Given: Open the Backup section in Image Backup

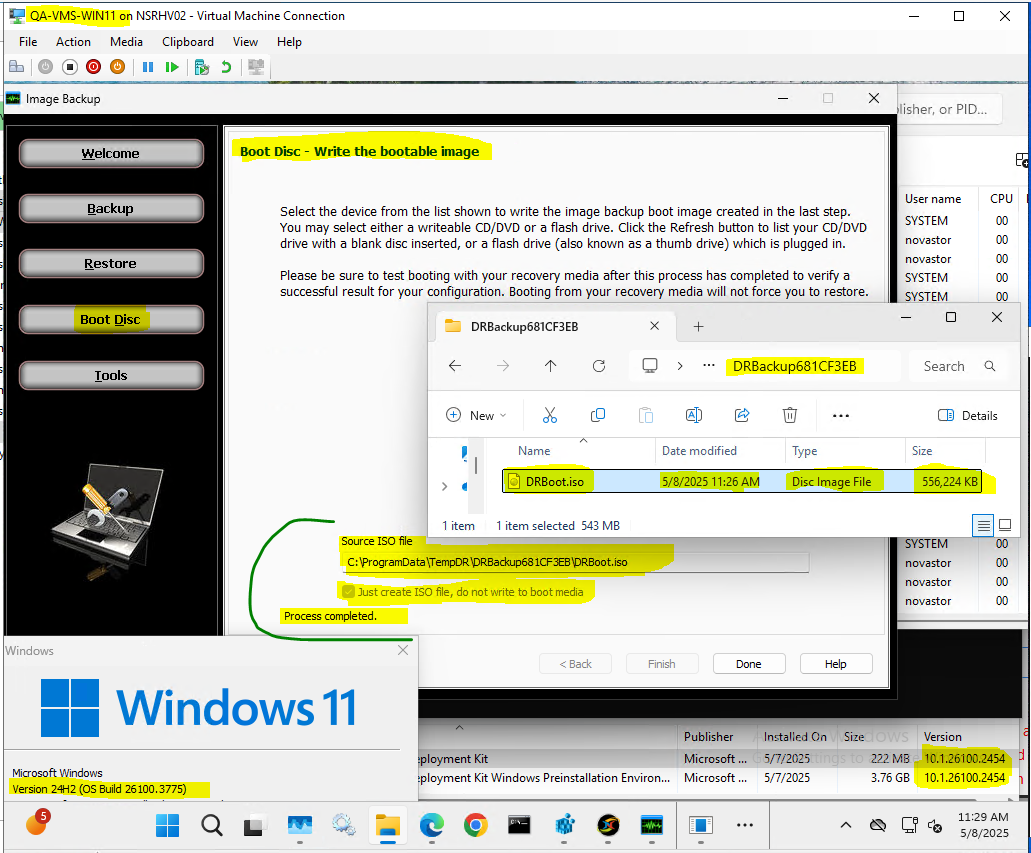Looking at the screenshot, I should 110,208.
